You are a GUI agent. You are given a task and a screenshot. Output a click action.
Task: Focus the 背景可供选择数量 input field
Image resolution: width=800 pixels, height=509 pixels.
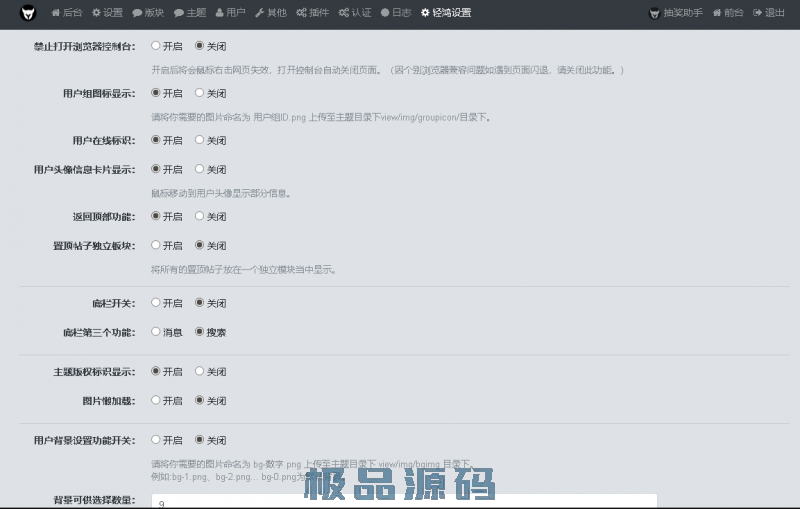click(404, 501)
